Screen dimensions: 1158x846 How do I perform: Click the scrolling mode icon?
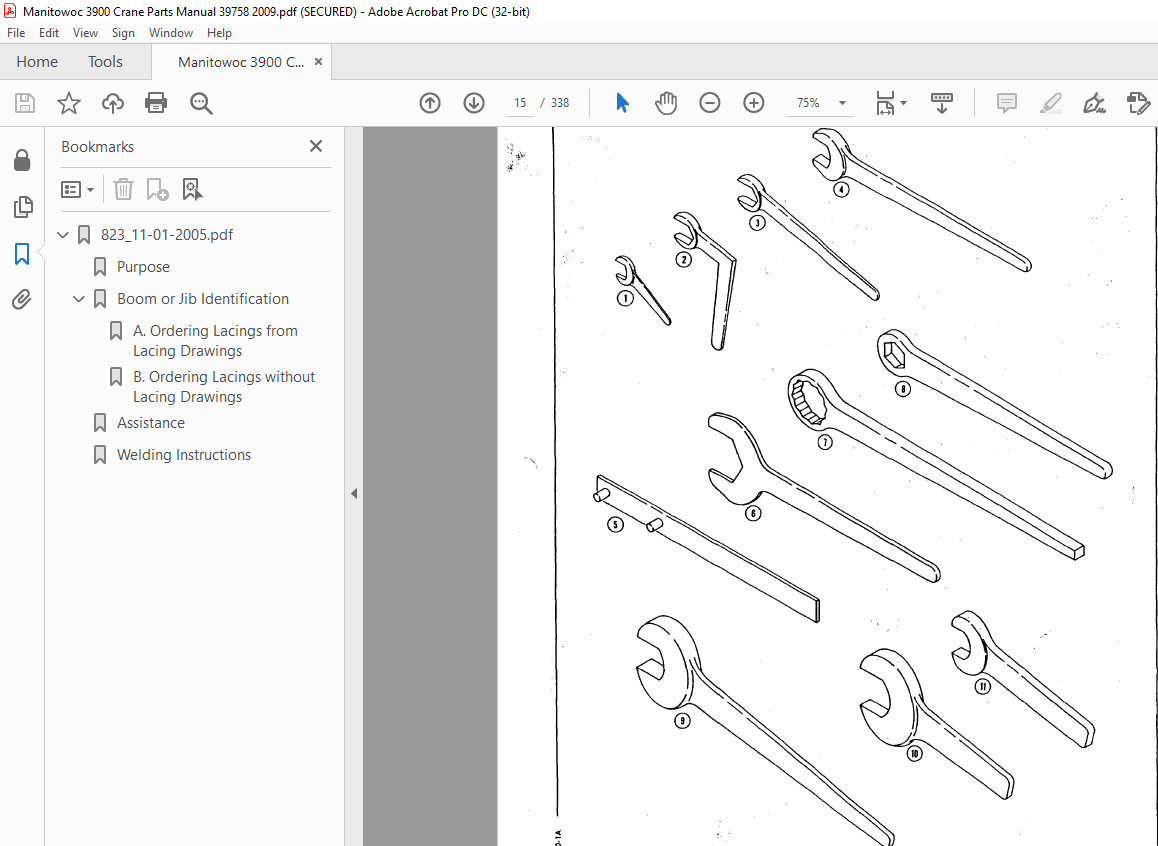pos(942,103)
